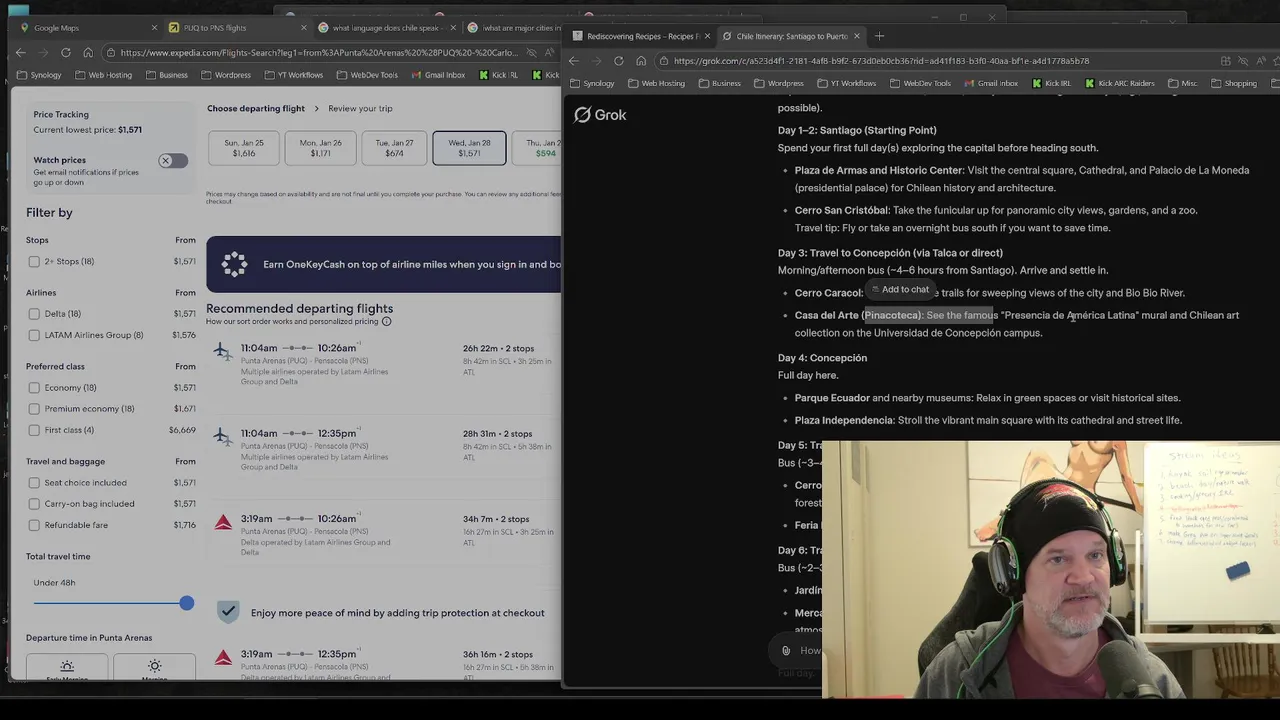This screenshot has width=1280, height=720.
Task: Click Review your trip step link
Action: pyautogui.click(x=360, y=108)
